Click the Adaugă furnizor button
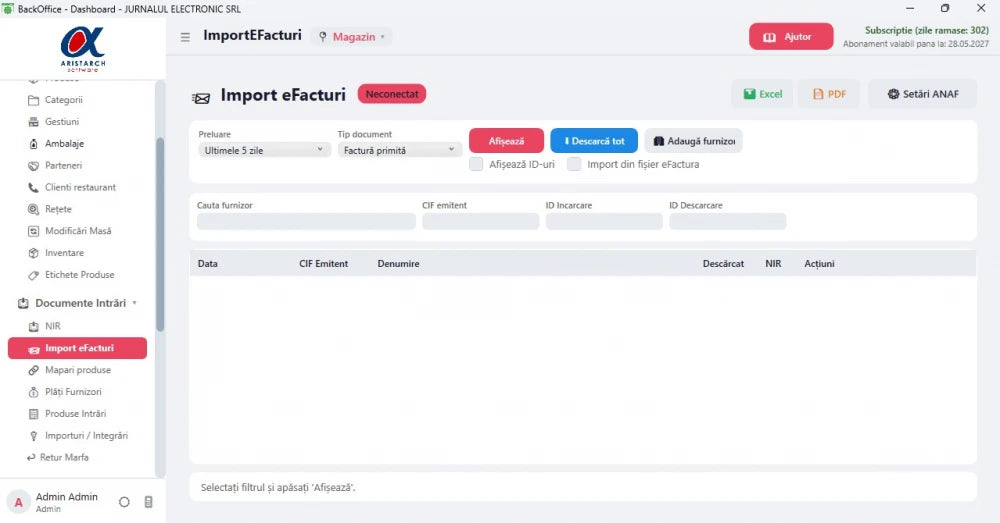Viewport: 1000px width, 523px height. (x=693, y=141)
